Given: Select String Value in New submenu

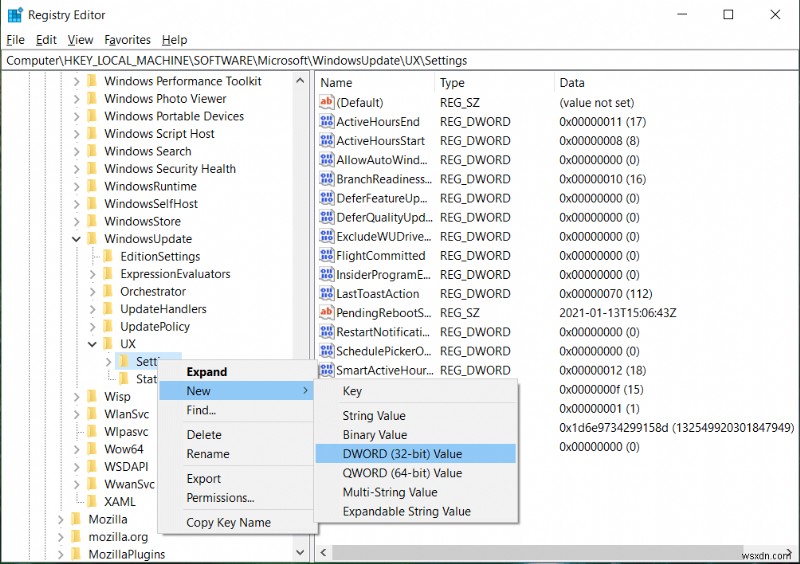Looking at the screenshot, I should point(416,415).
